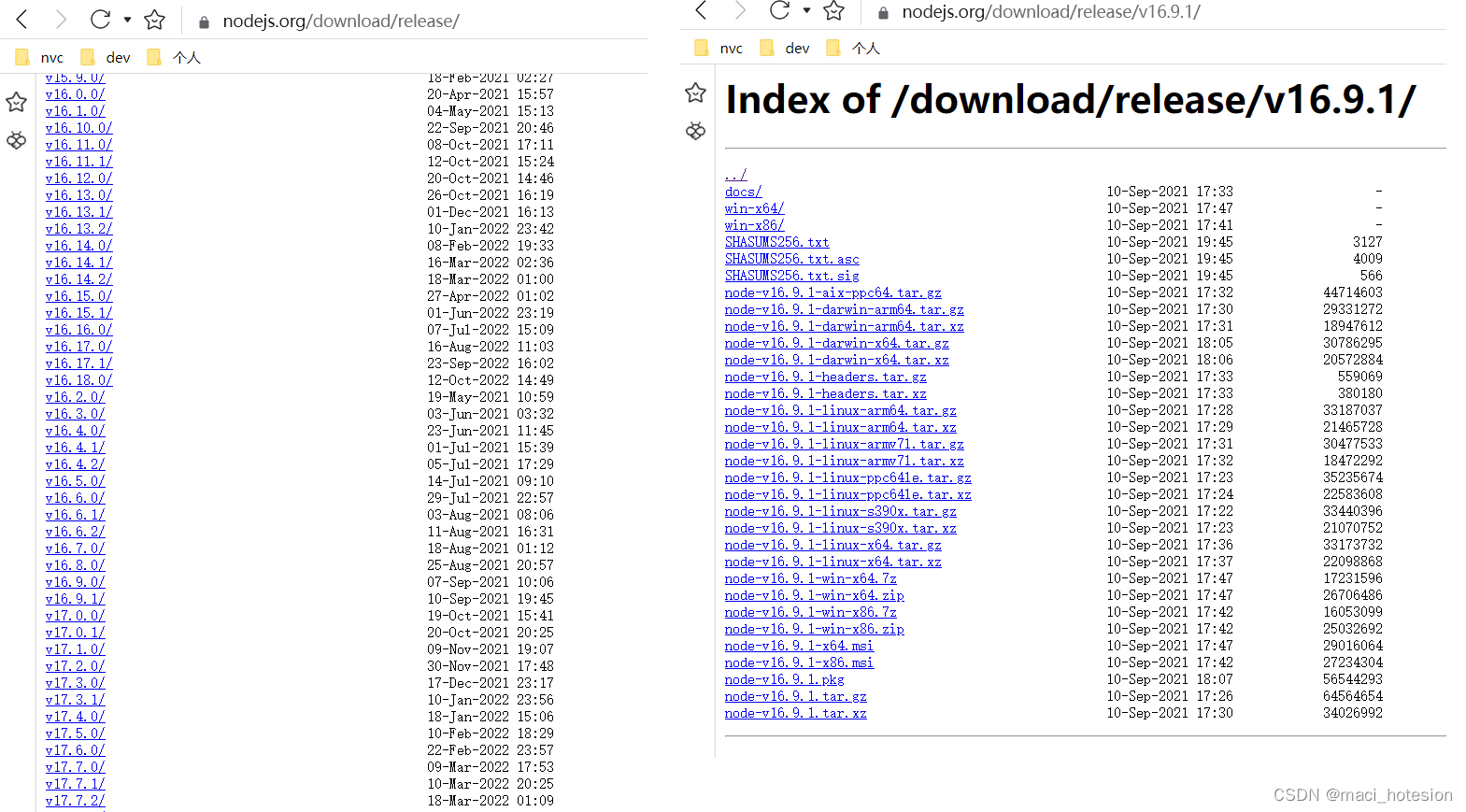The image size is (1466, 812).
Task: Download node-v16.9.1-linux-armv7l.tar.gz
Action: tap(844, 444)
